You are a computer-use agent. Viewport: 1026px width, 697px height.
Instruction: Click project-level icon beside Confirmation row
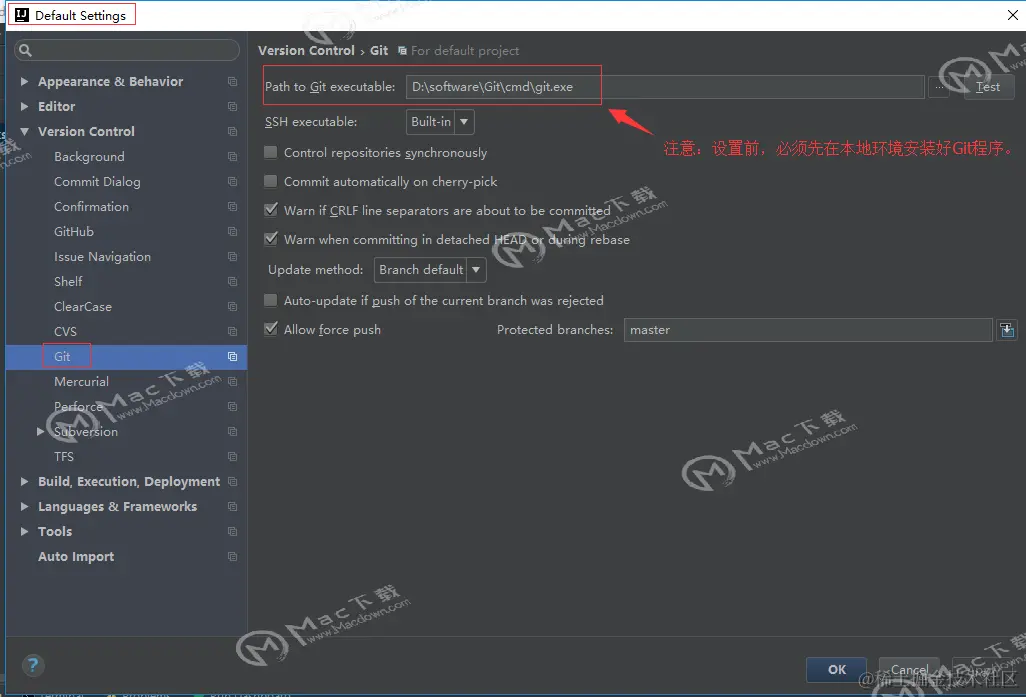click(232, 207)
